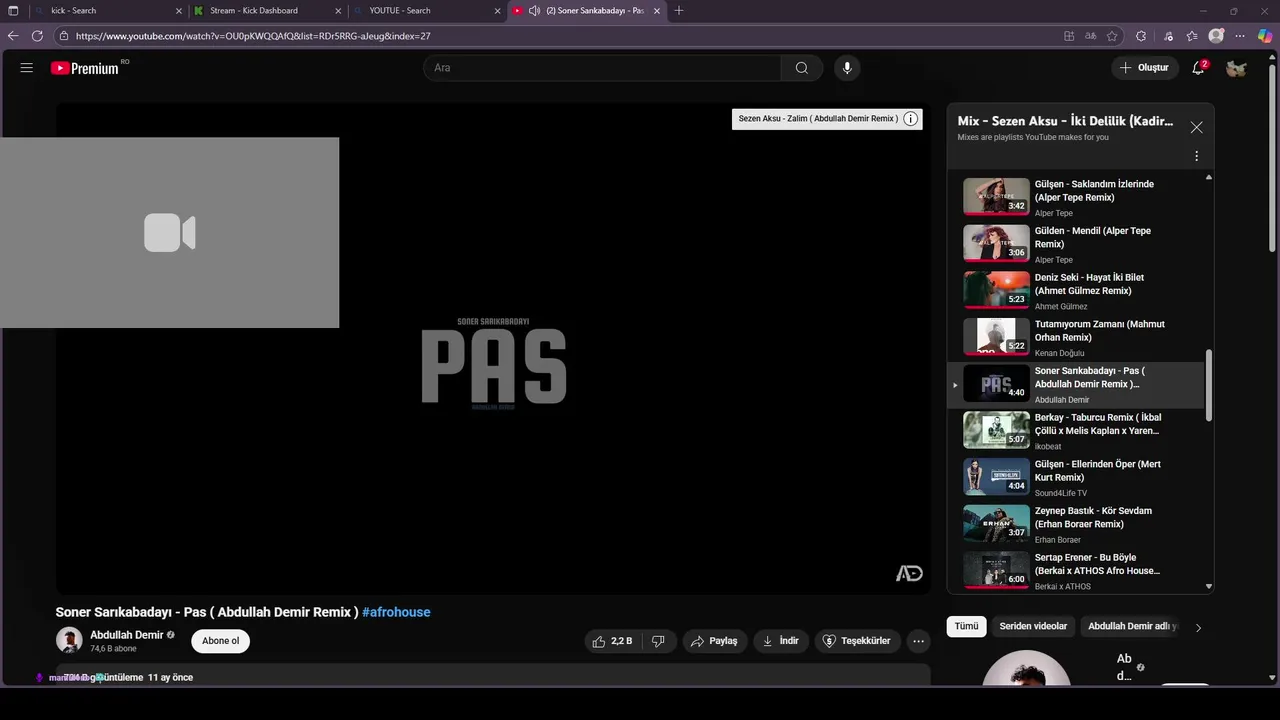Play Gülşen - Ellerinden Öper remix
The image size is (1280, 720).
(x=1076, y=478)
